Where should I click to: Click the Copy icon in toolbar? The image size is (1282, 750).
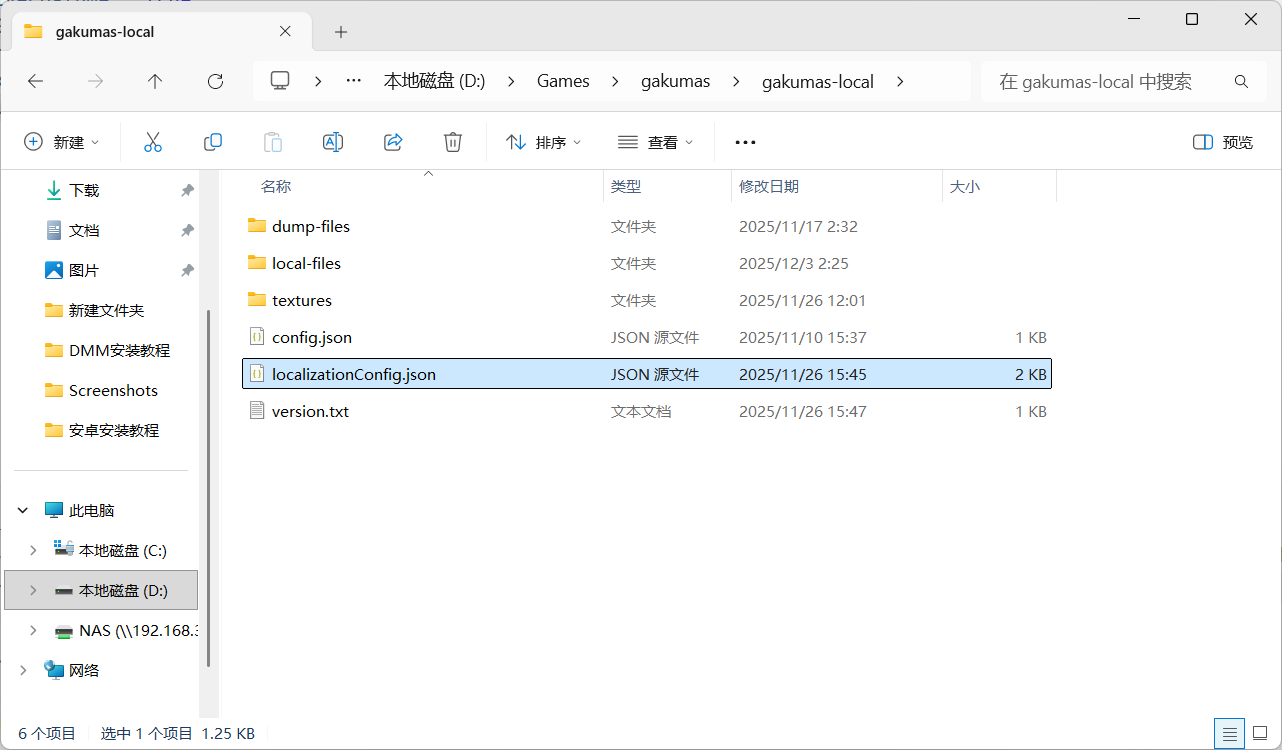(x=213, y=142)
